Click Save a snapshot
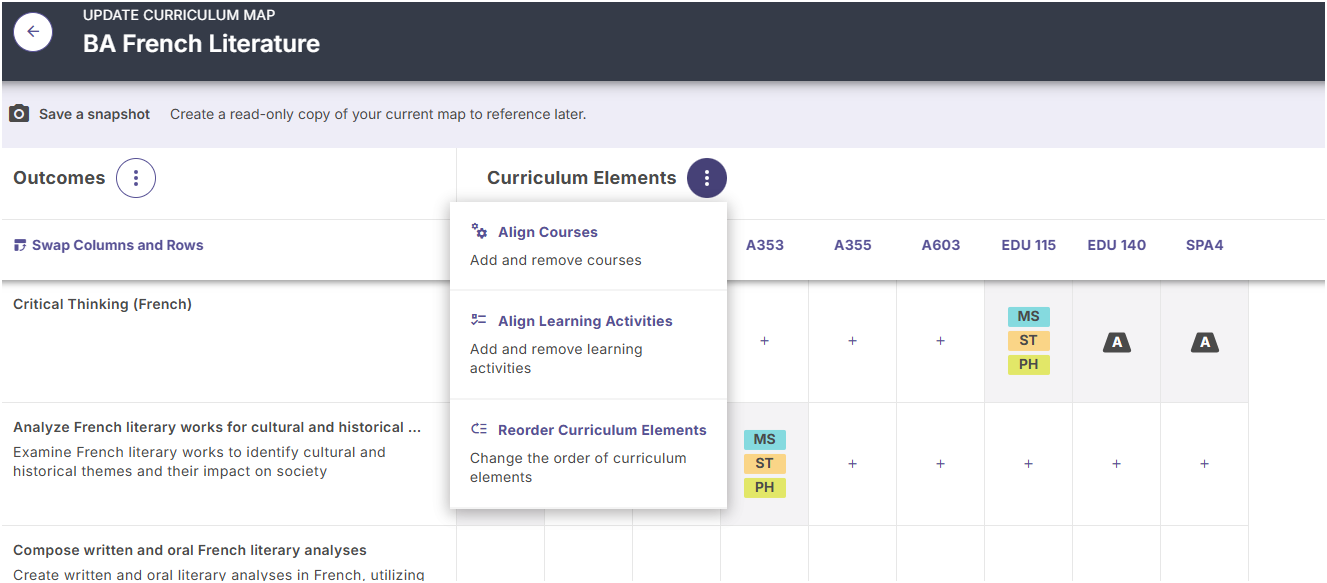Viewport: 1327px width, 583px height. 94,114
